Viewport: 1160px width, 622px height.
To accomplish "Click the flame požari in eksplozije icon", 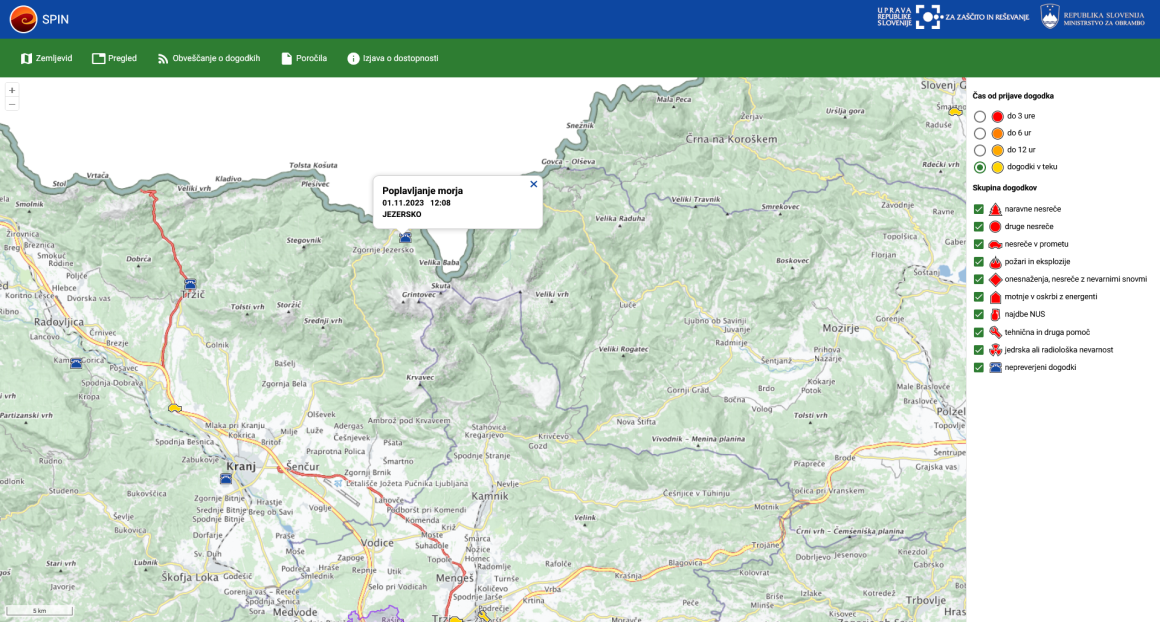I will coord(995,262).
